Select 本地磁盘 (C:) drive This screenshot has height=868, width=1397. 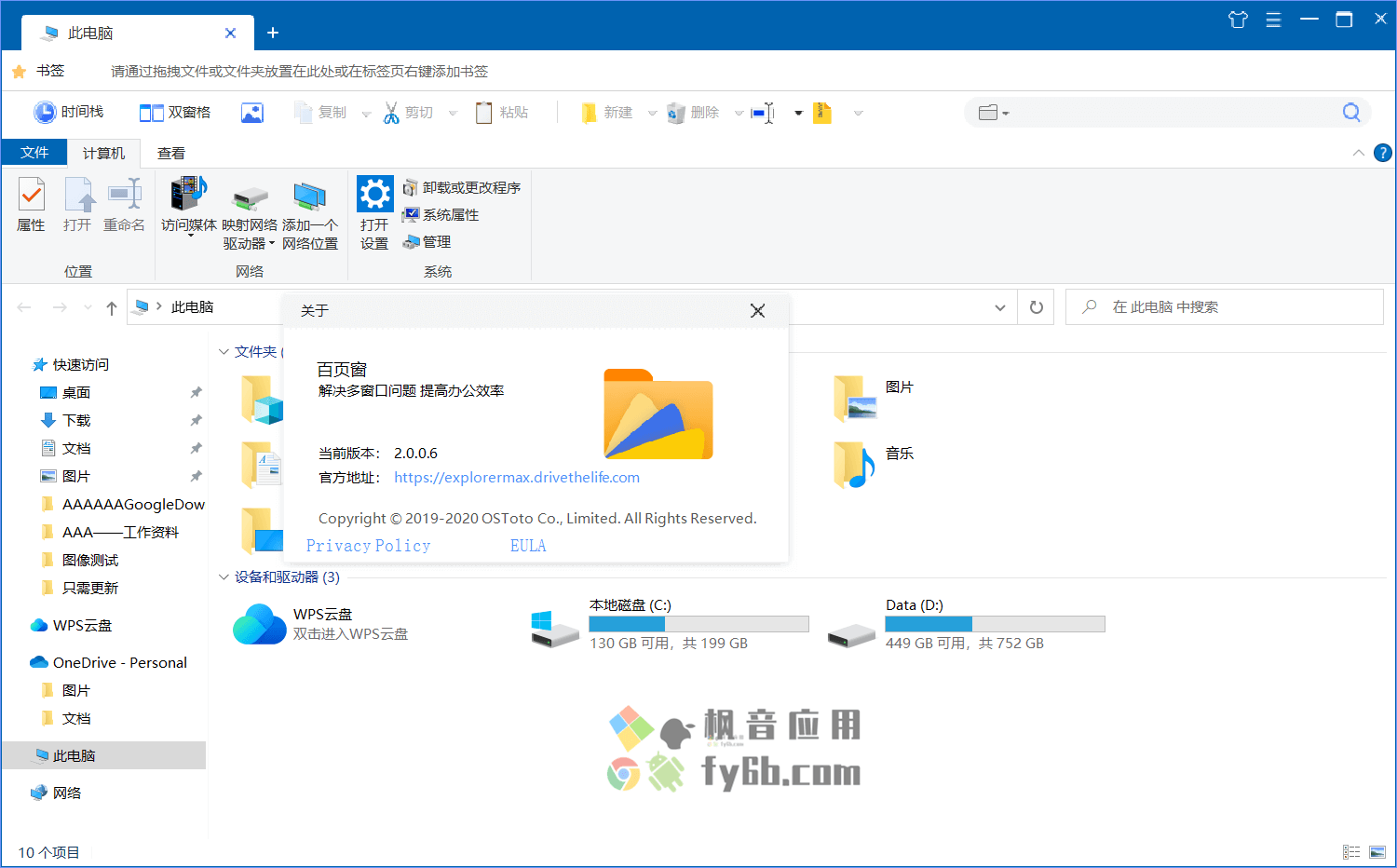pyautogui.click(x=669, y=624)
